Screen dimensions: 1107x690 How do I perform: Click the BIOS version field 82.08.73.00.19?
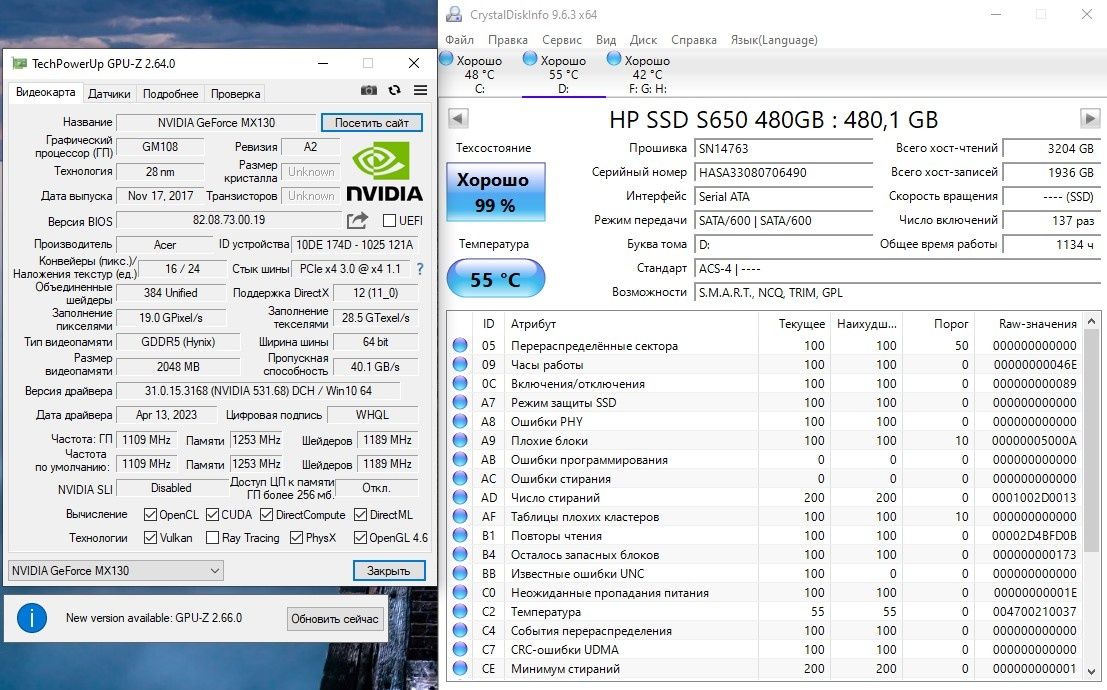229,220
